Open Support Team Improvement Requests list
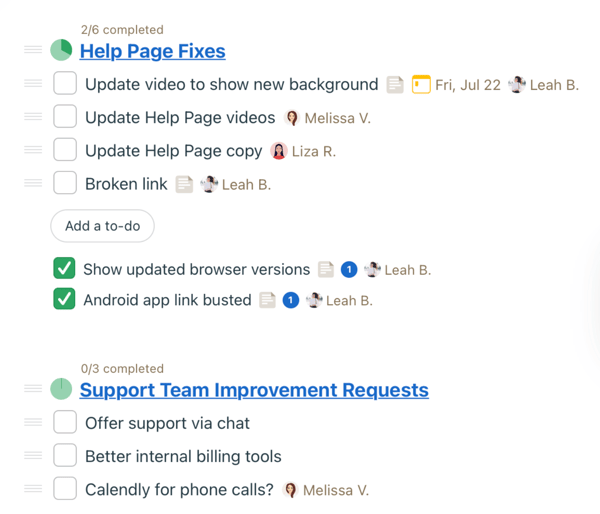 (x=254, y=390)
